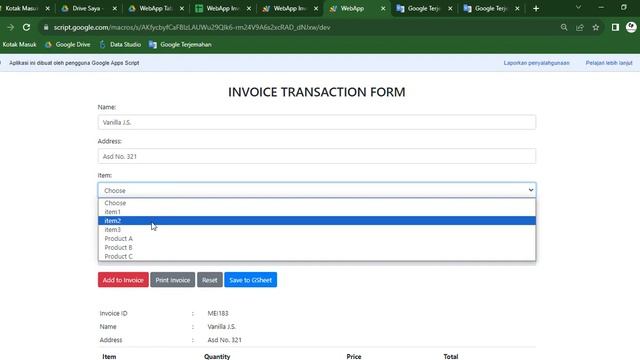Click the Price column header
Image resolution: width=640 pixels, height=360 pixels.
[354, 356]
